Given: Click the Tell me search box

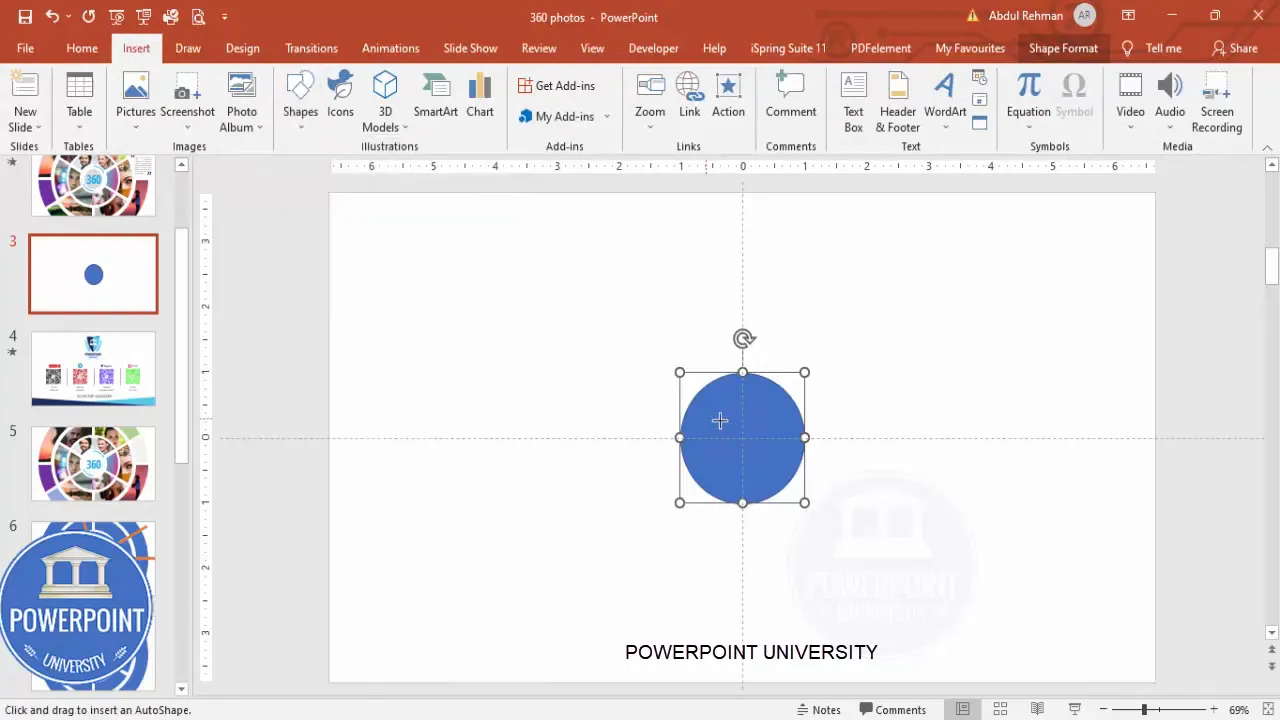Looking at the screenshot, I should (1152, 48).
